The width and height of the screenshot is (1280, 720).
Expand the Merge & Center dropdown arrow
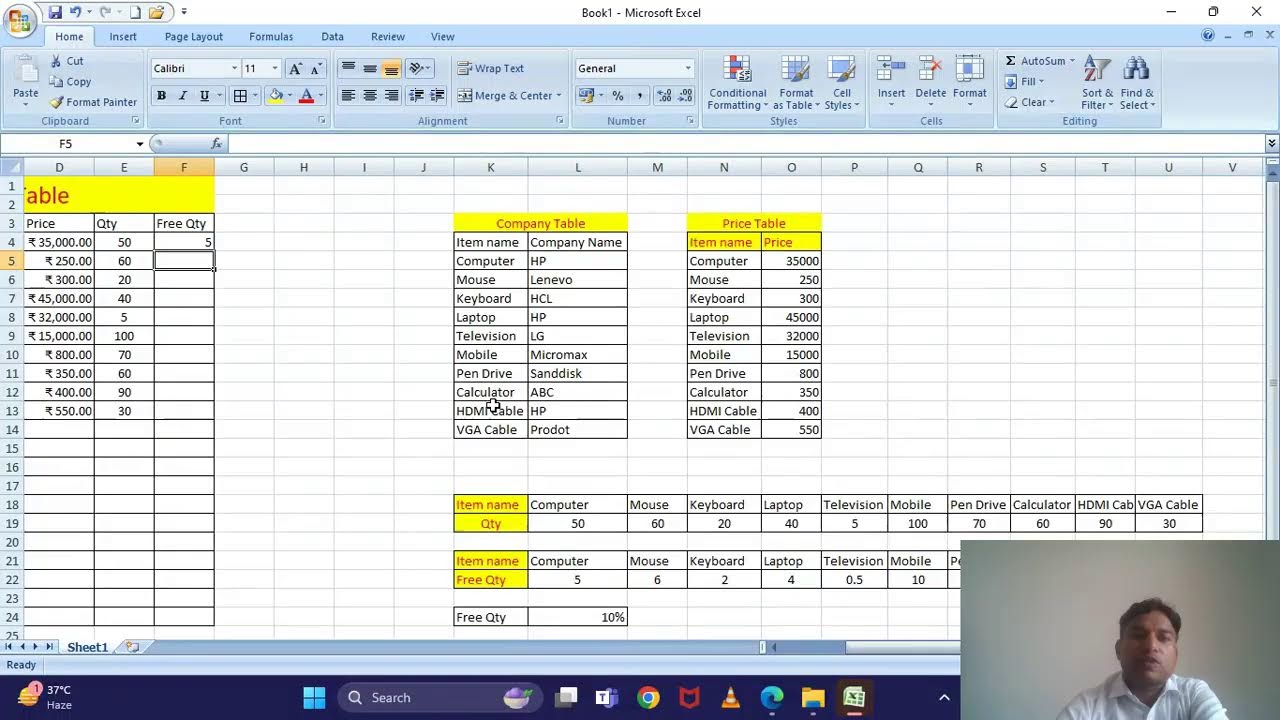558,96
